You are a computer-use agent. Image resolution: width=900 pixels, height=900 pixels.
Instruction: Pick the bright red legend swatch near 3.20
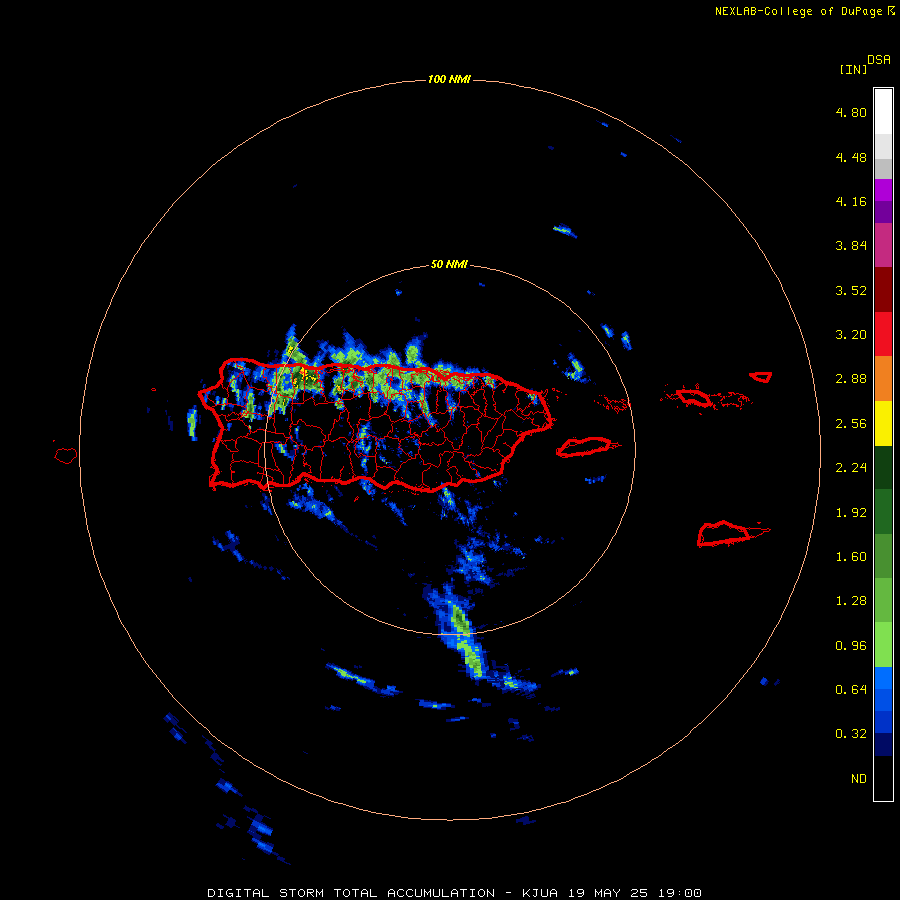tap(883, 334)
